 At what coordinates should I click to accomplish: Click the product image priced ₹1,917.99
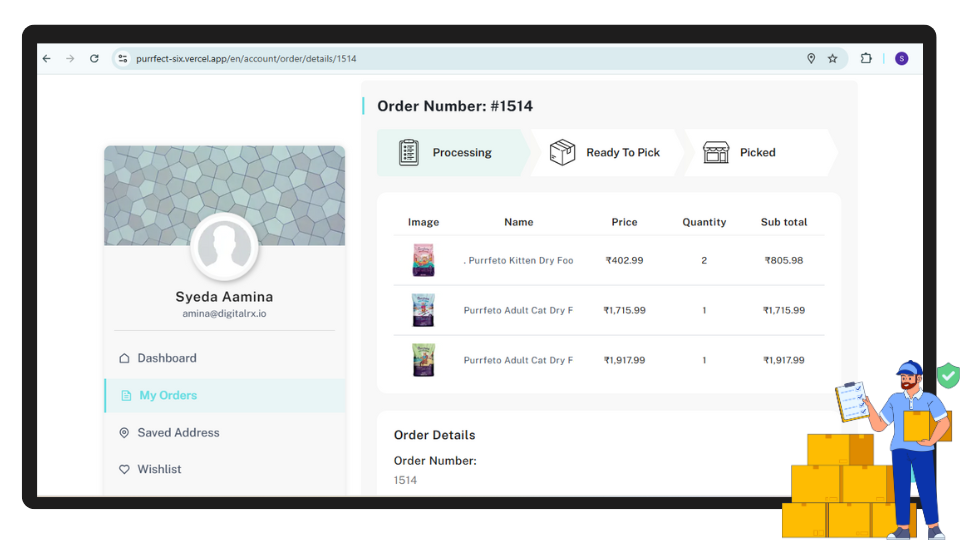[x=424, y=360]
